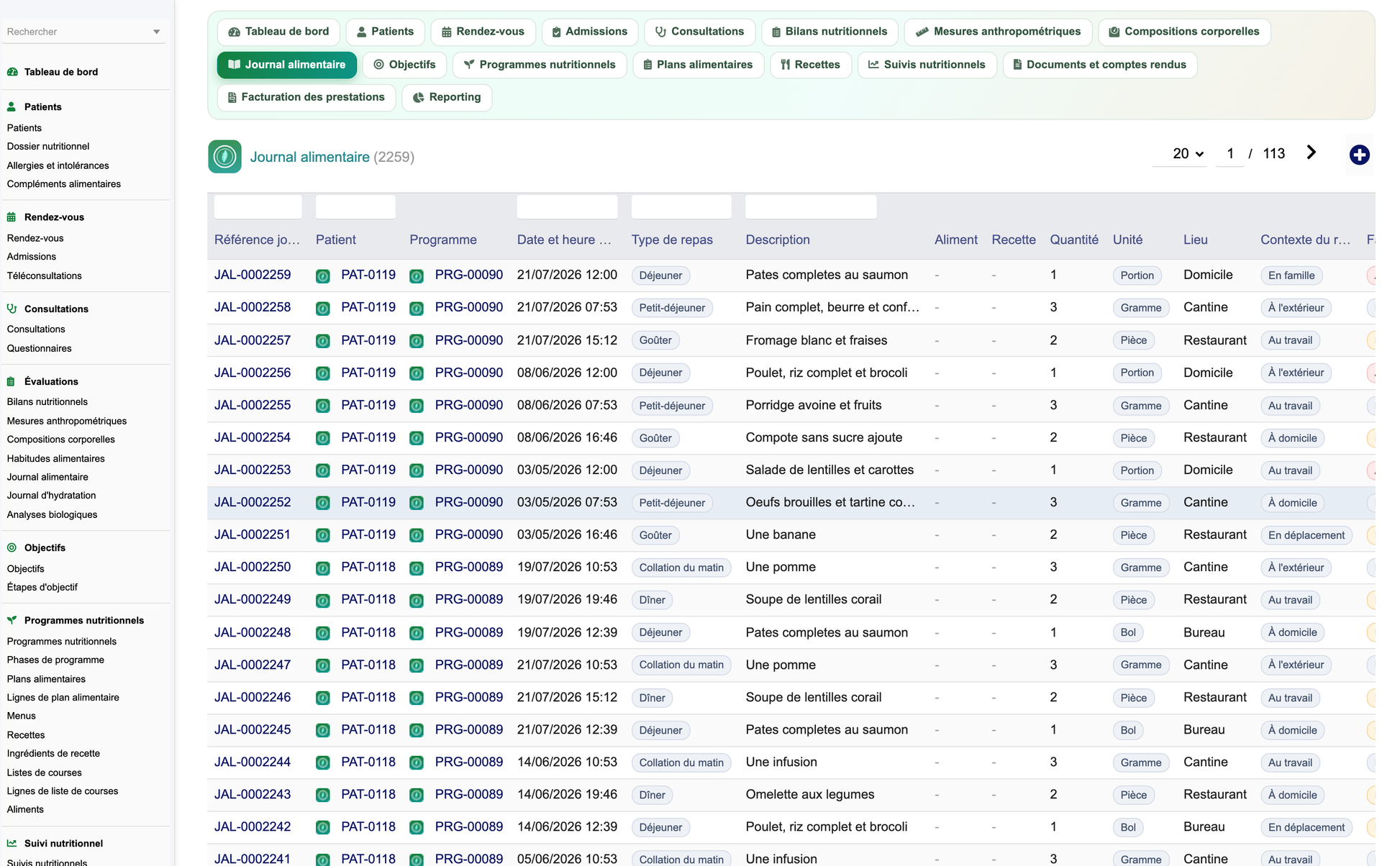Viewport: 1400px width, 866px height.
Task: Click the Programmes nutritionnels sidebar sprout icon
Action: tap(12, 620)
